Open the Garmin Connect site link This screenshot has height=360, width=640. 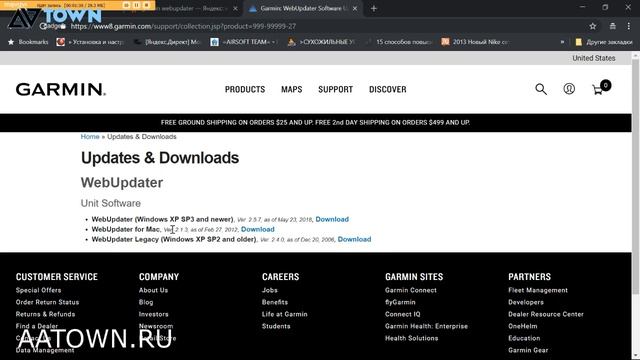tap(411, 290)
